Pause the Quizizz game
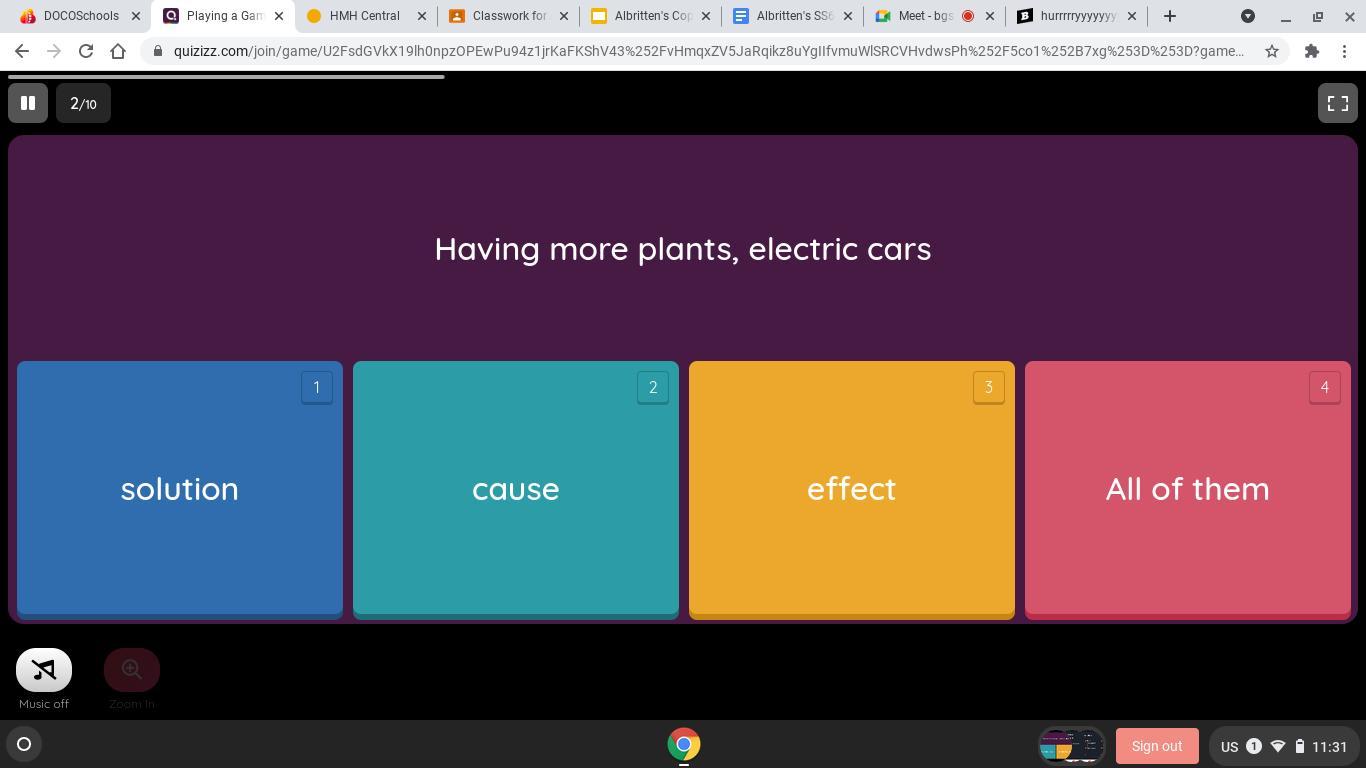 [28, 103]
